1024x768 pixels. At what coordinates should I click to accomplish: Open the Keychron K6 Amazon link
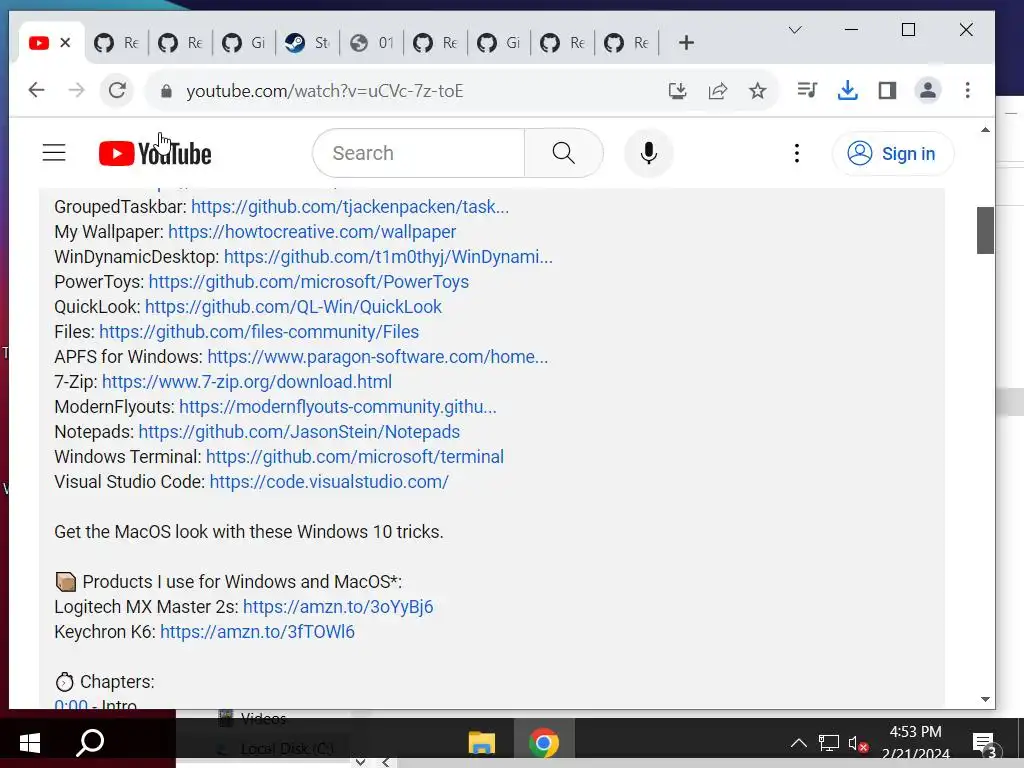[257, 632]
